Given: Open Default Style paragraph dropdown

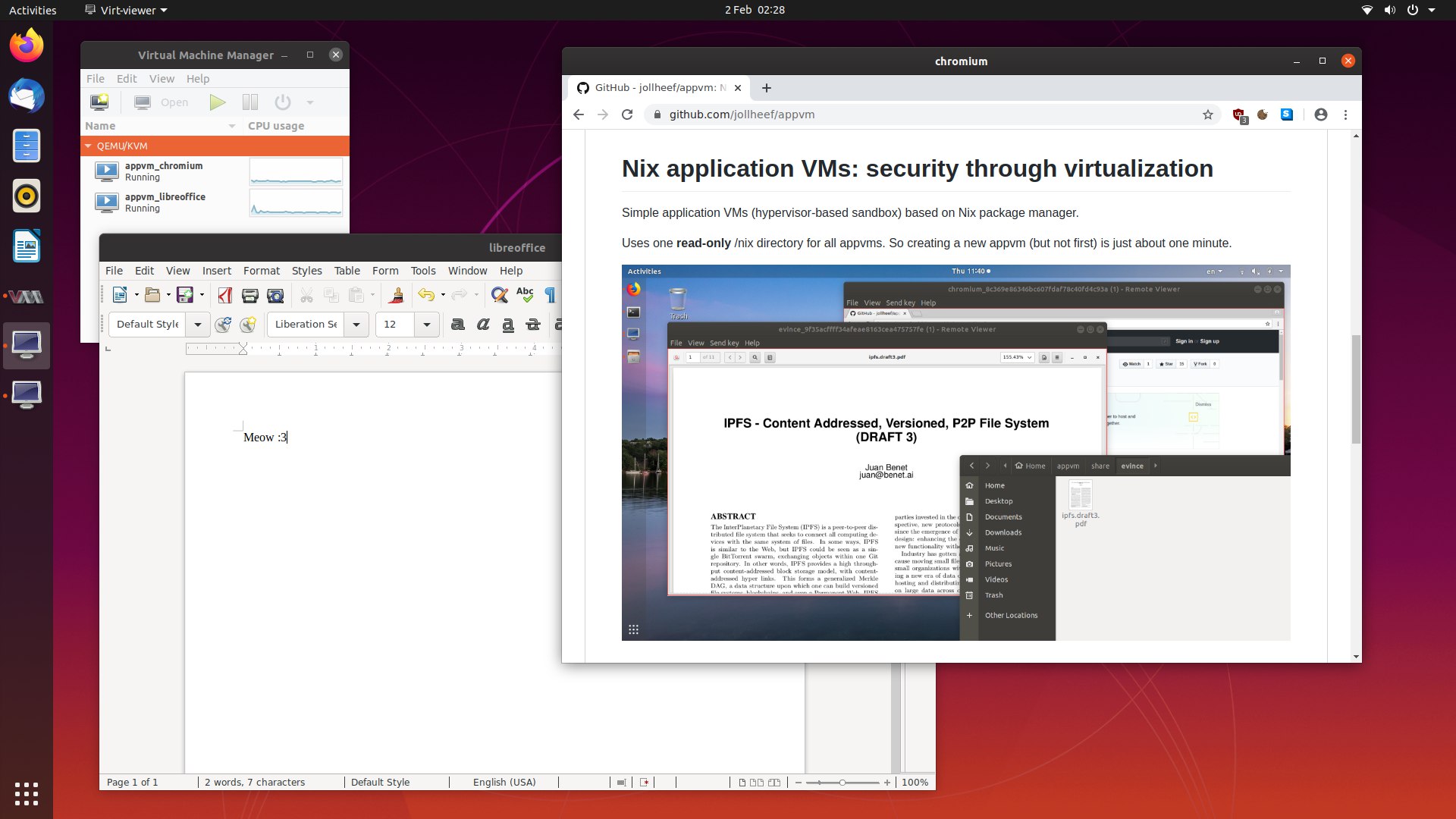Looking at the screenshot, I should (x=198, y=325).
